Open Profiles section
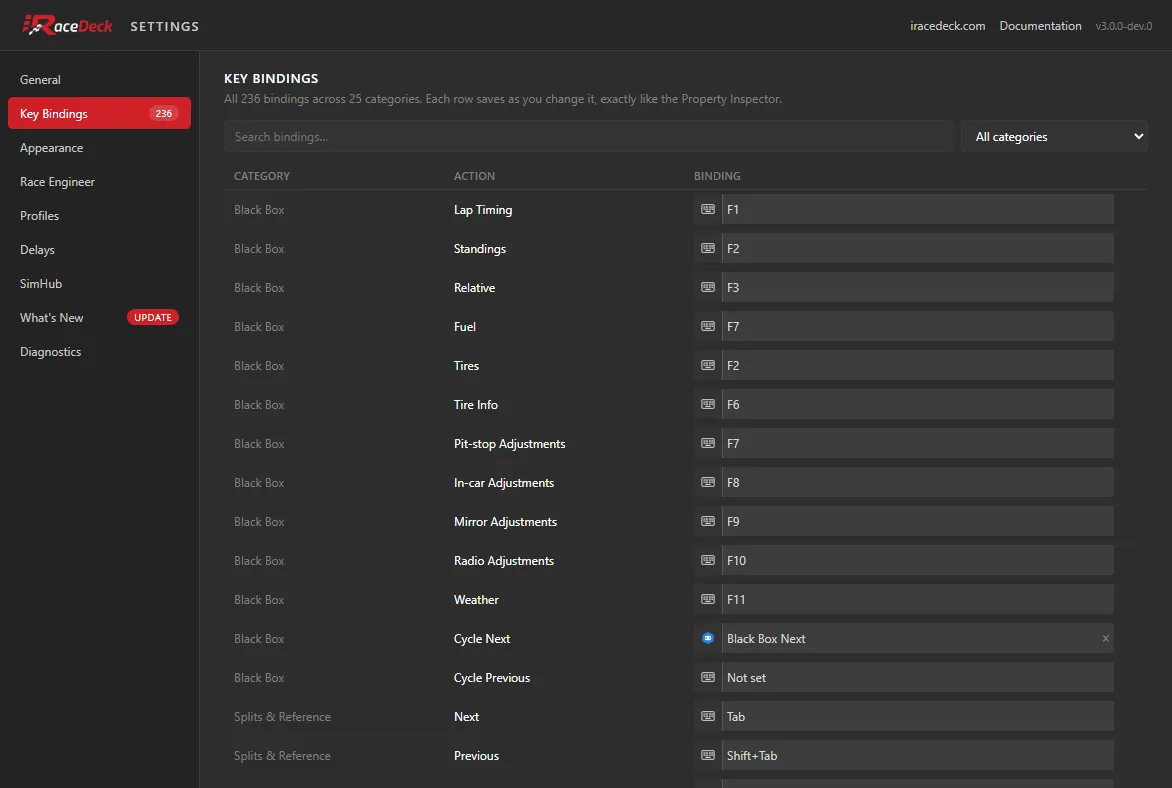This screenshot has height=788, width=1172. pyautogui.click(x=99, y=215)
